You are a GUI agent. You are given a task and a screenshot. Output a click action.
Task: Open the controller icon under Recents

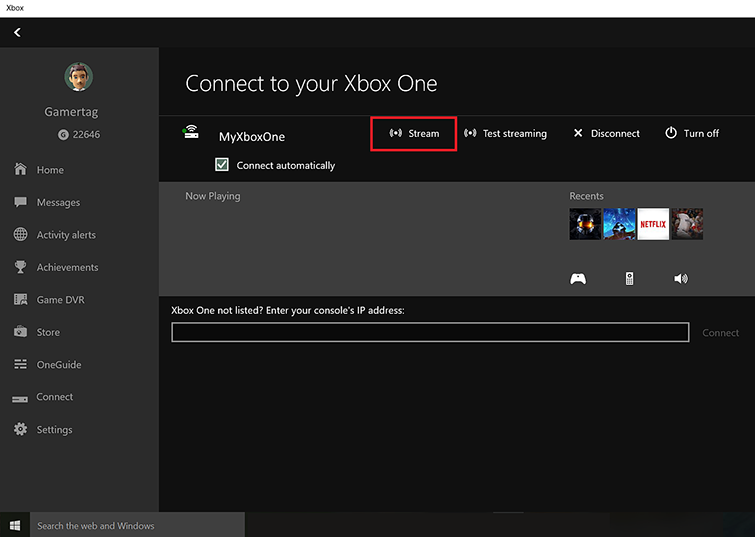click(578, 279)
